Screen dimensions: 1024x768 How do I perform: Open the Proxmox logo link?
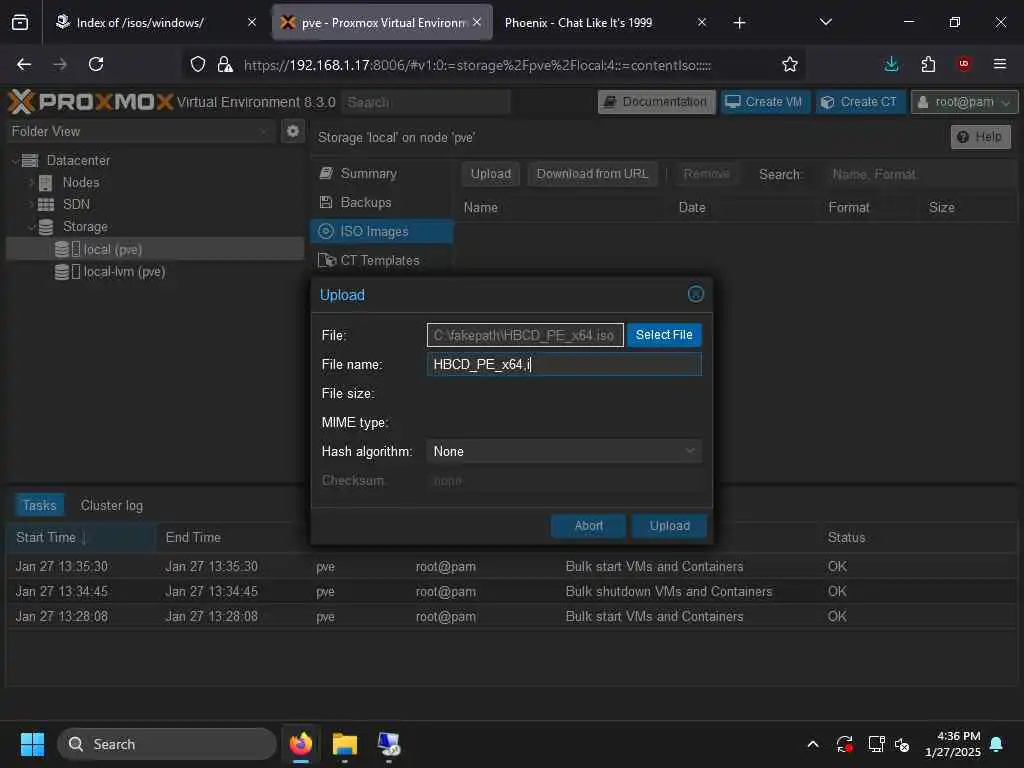90,102
